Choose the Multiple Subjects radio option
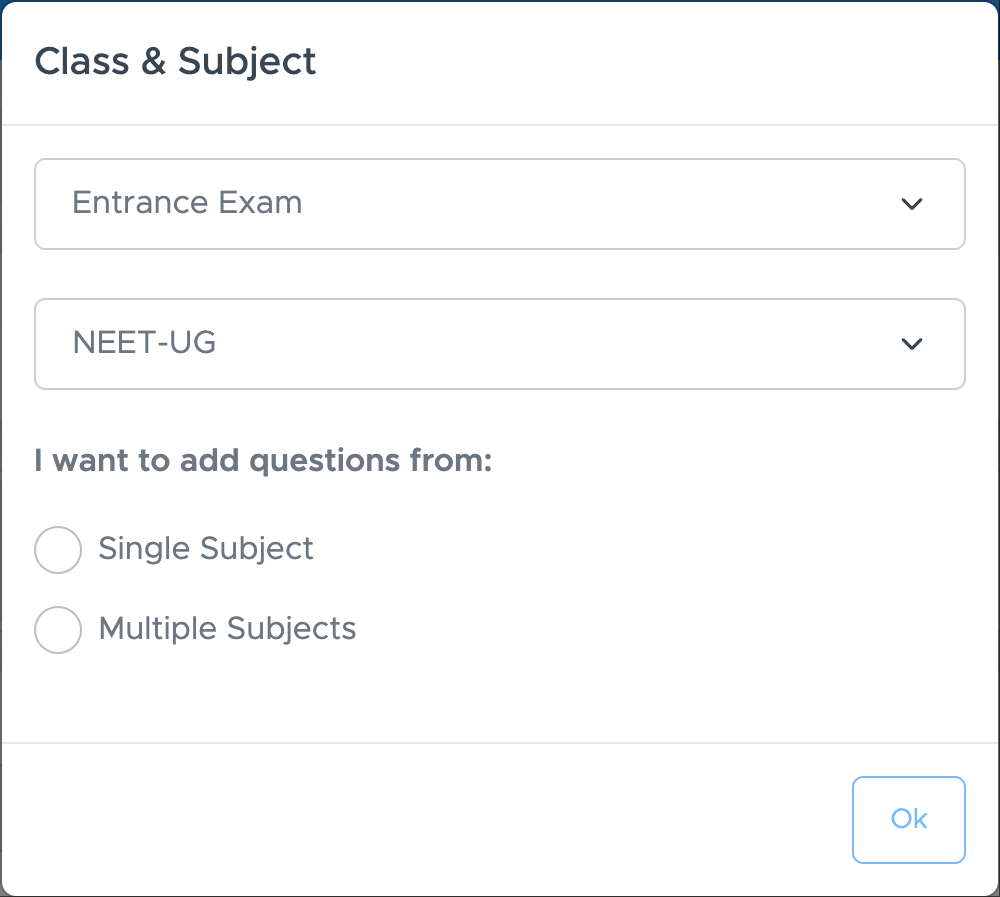 [58, 630]
